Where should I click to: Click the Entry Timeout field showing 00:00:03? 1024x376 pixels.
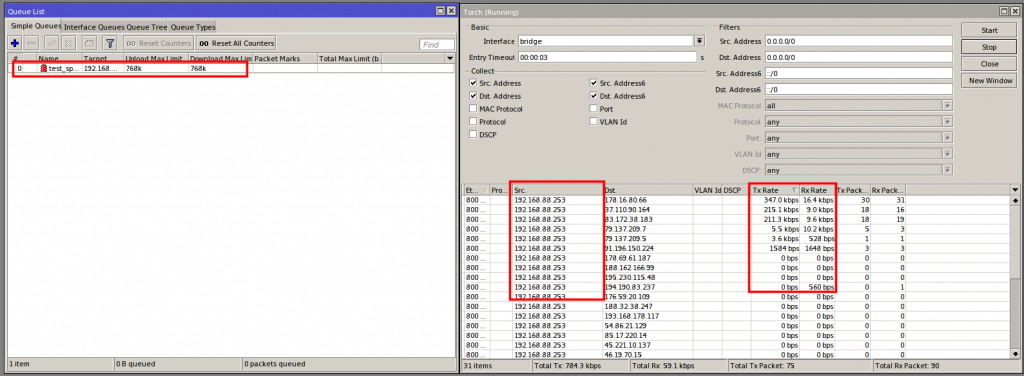(x=607, y=57)
